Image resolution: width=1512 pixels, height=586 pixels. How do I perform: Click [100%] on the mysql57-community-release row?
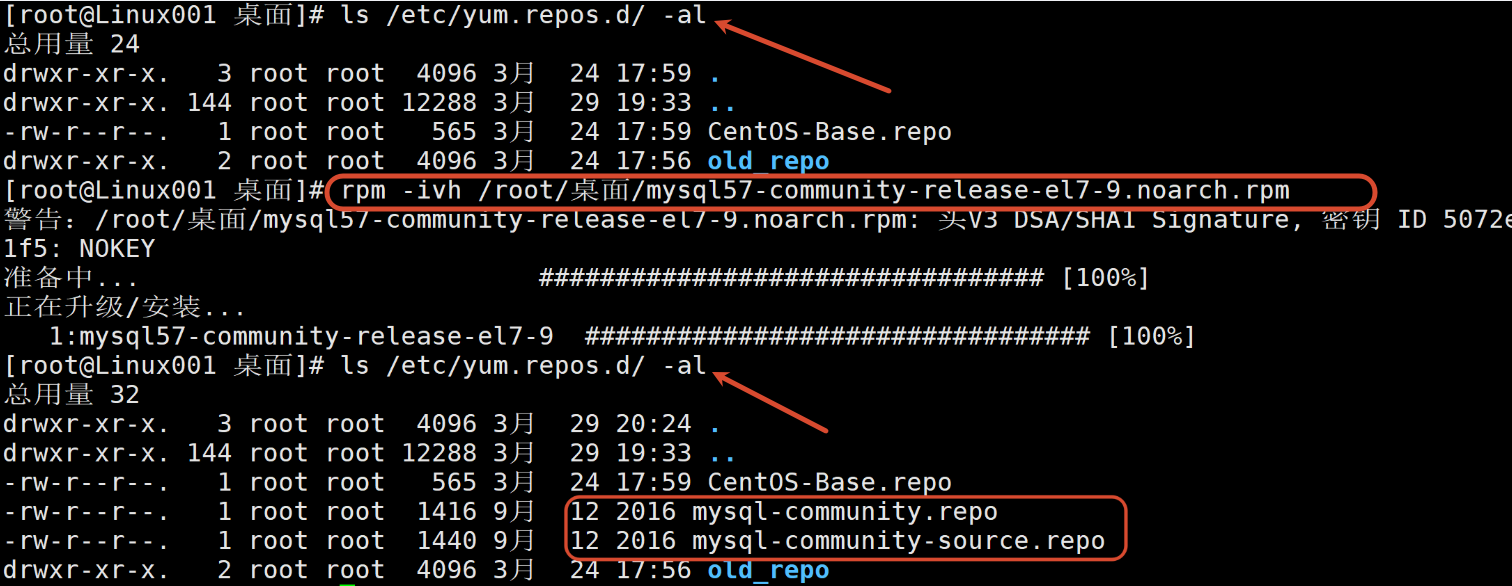(1151, 336)
